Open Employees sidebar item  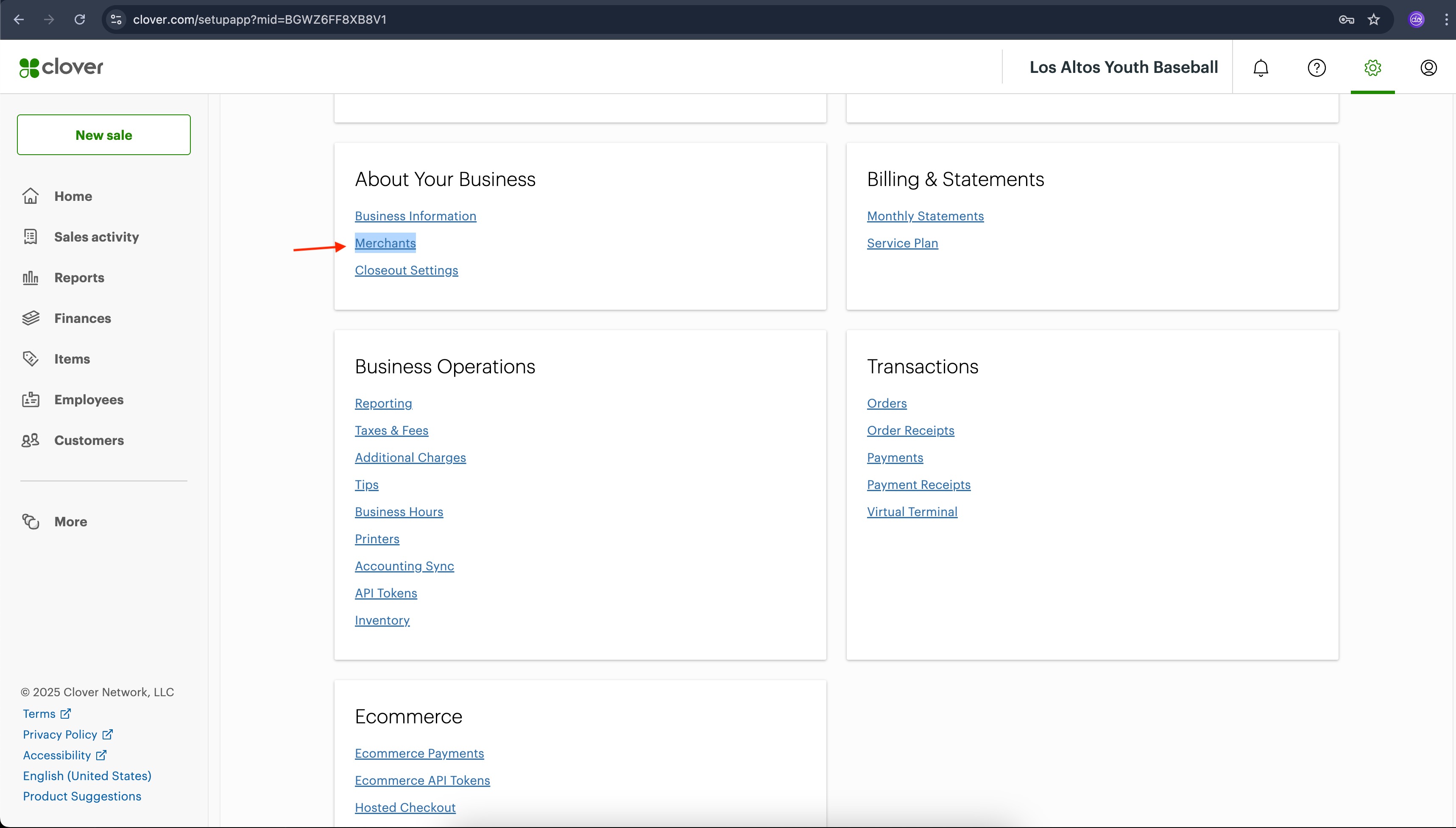click(x=89, y=400)
